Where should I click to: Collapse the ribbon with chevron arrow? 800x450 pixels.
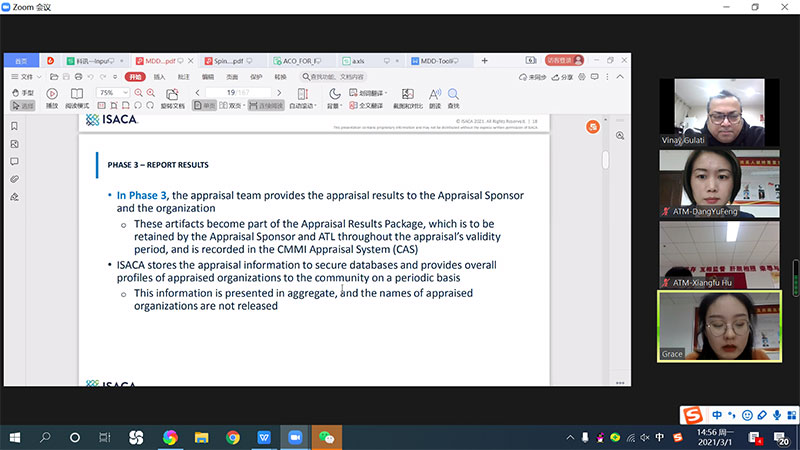click(x=620, y=77)
